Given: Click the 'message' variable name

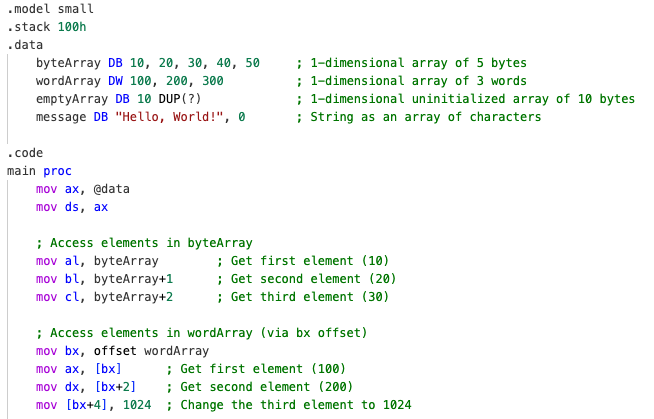Looking at the screenshot, I should pyautogui.click(x=61, y=117).
